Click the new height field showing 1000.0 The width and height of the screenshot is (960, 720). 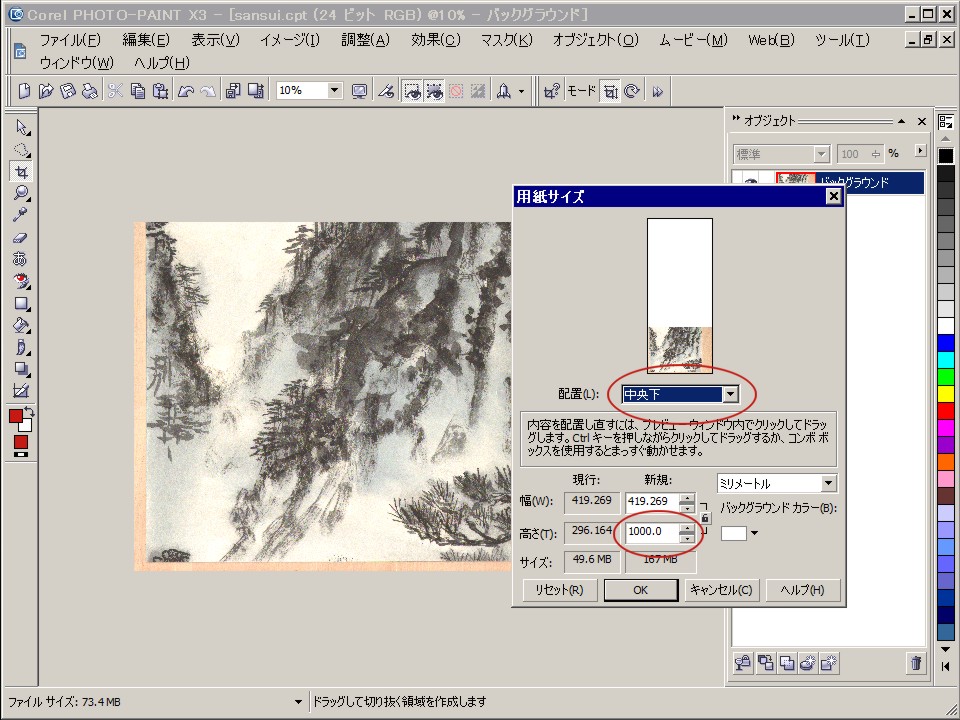(x=652, y=531)
